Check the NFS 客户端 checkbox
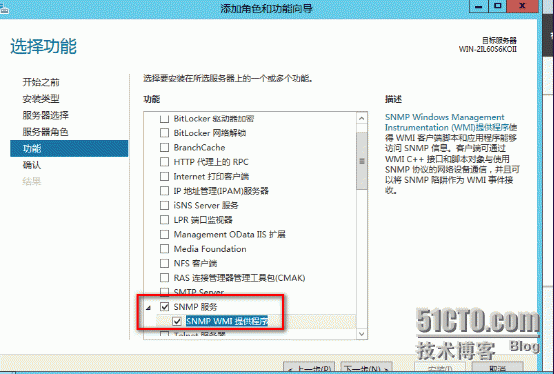Image resolution: width=554 pixels, height=374 pixels. 164,263
